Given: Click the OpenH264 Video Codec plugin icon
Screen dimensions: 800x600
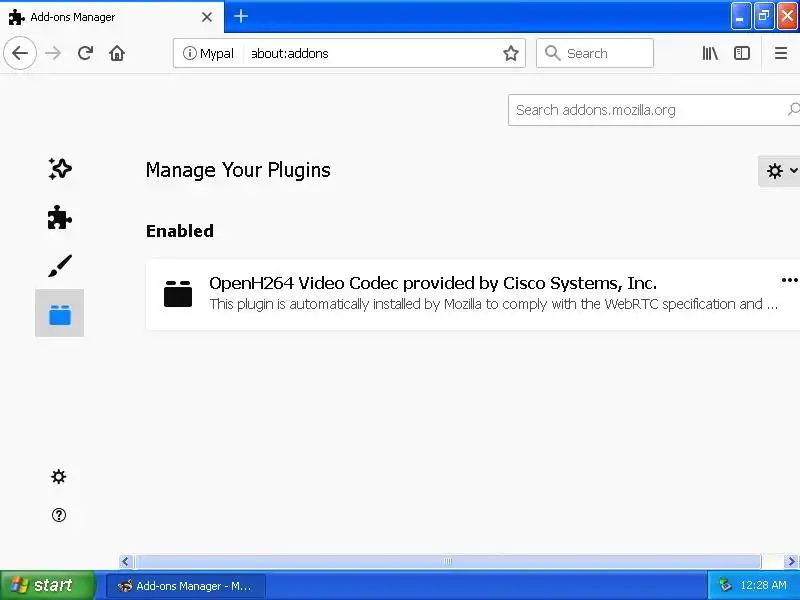Looking at the screenshot, I should coord(178,293).
